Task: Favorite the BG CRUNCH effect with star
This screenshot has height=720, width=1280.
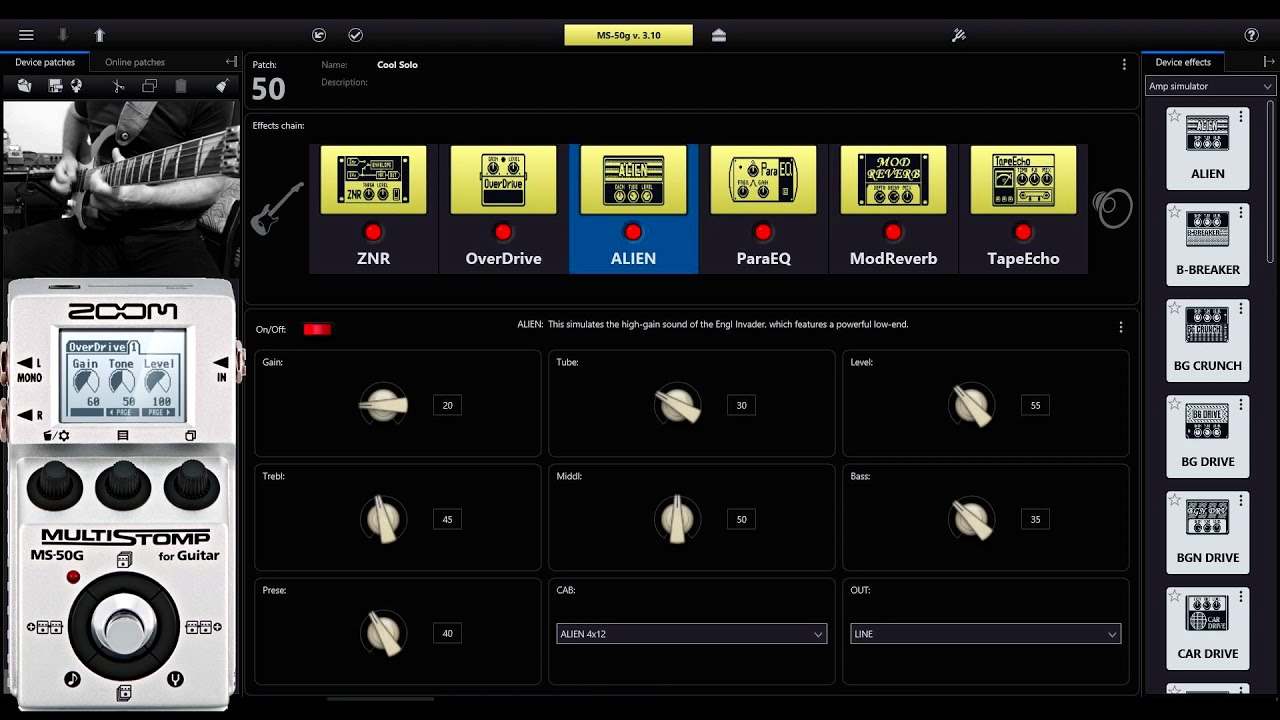Action: 1175,309
